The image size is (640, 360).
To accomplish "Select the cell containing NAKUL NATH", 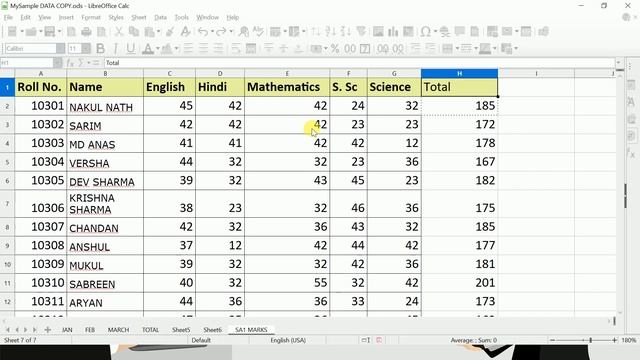I will pos(105,106).
